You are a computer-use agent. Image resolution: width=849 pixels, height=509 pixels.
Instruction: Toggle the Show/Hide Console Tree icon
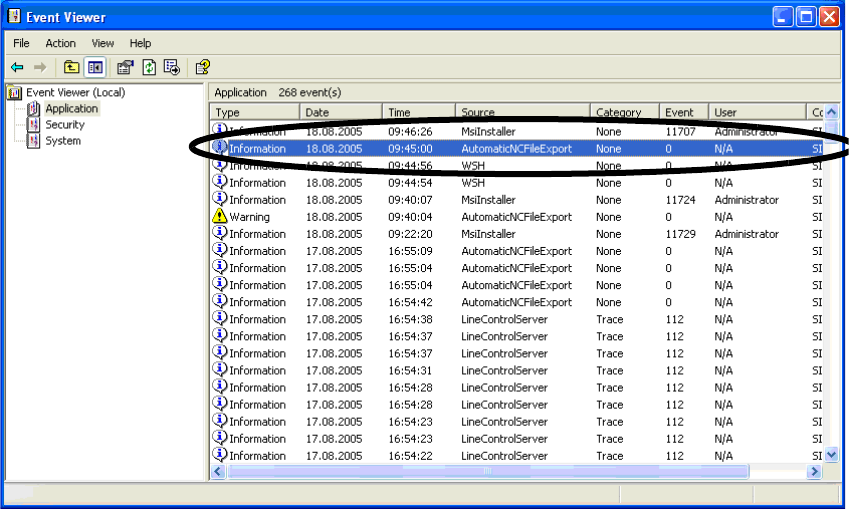[95, 68]
